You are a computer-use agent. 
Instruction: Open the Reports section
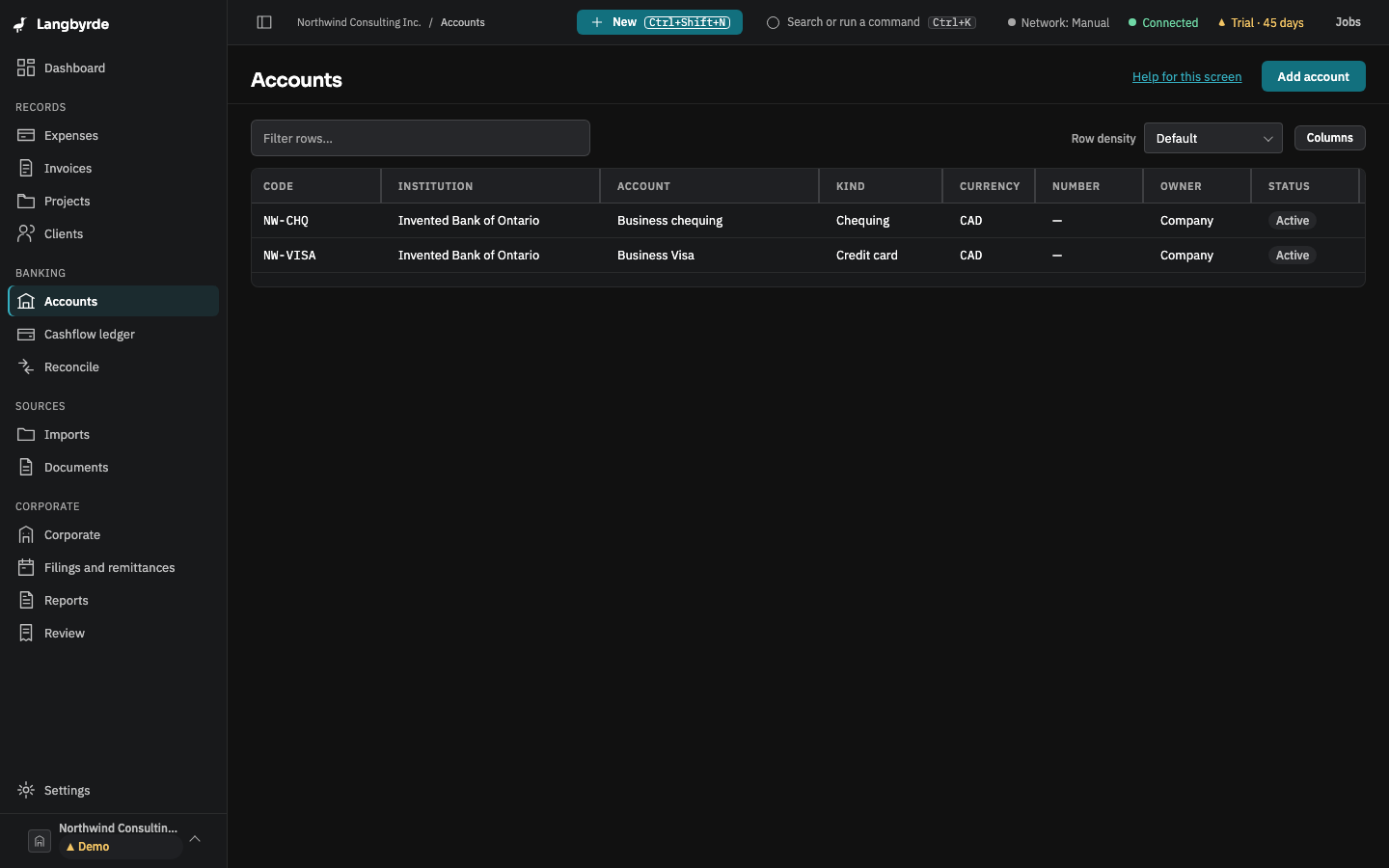[114, 600]
